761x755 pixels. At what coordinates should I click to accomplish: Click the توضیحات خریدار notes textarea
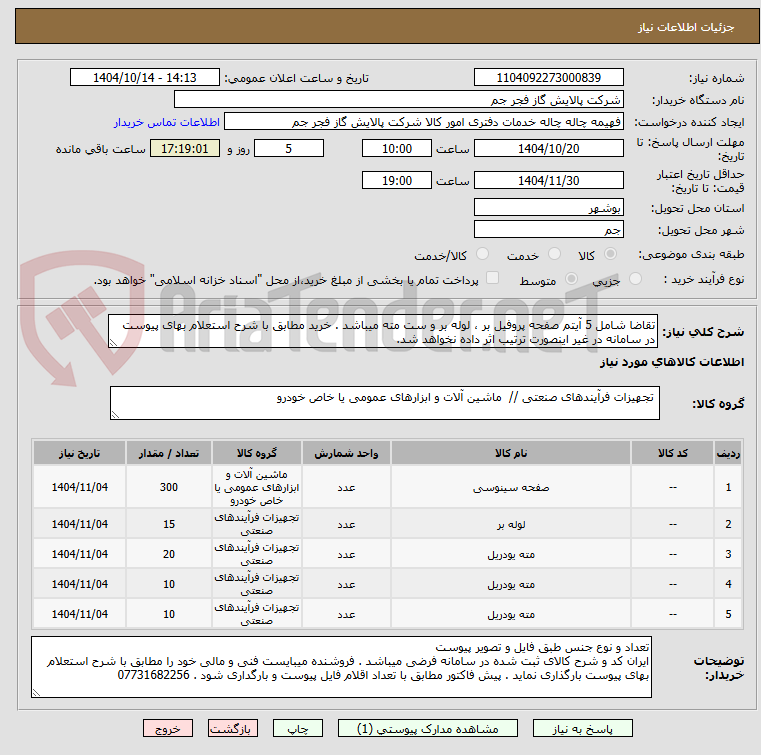341,667
